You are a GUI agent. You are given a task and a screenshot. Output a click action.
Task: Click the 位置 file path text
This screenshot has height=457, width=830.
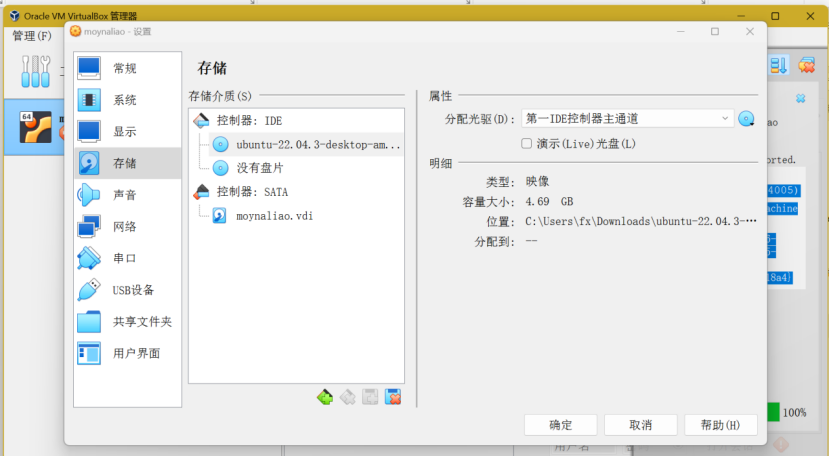tap(640, 221)
